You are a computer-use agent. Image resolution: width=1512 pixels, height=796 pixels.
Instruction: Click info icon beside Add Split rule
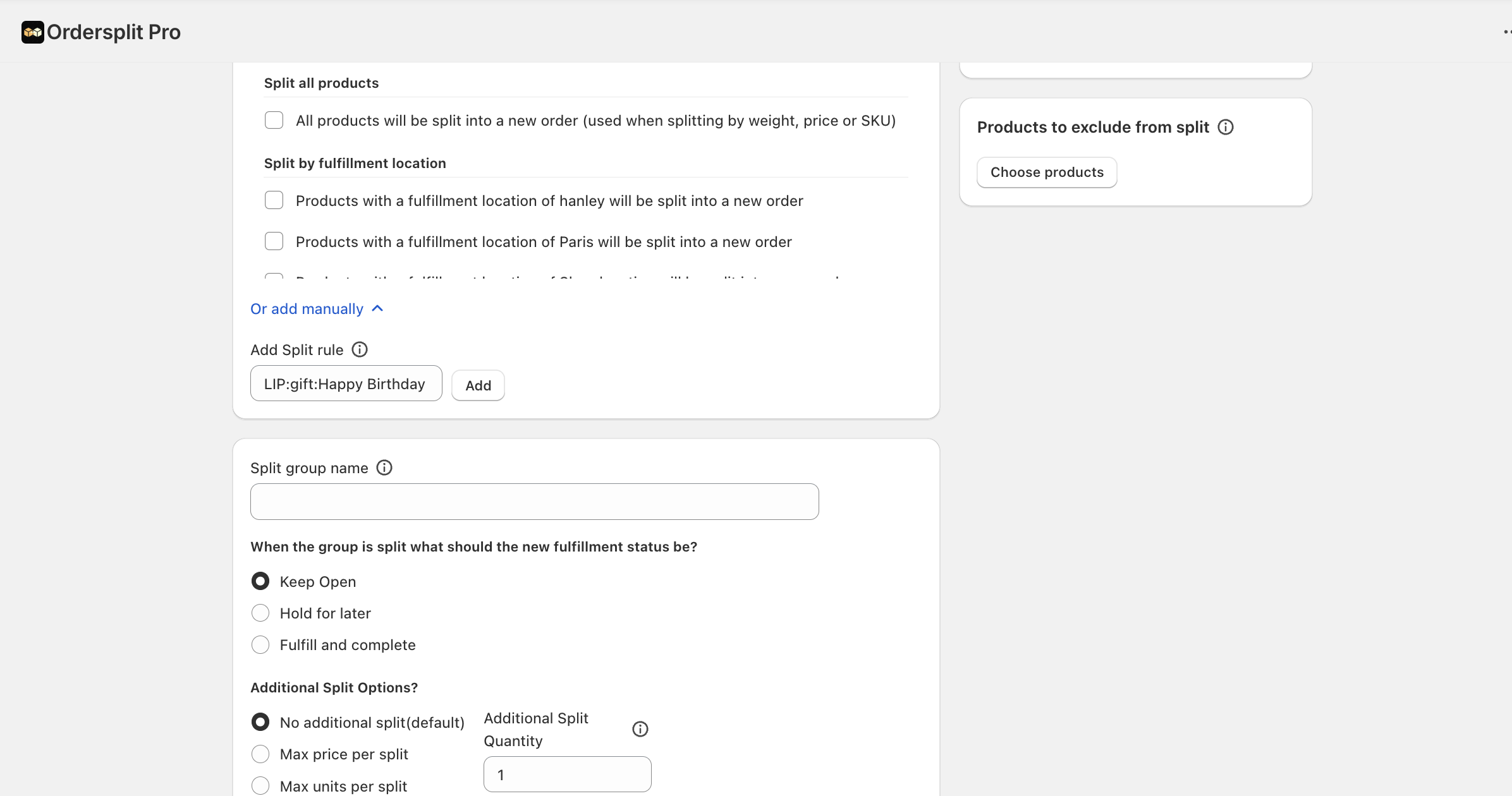click(x=360, y=349)
